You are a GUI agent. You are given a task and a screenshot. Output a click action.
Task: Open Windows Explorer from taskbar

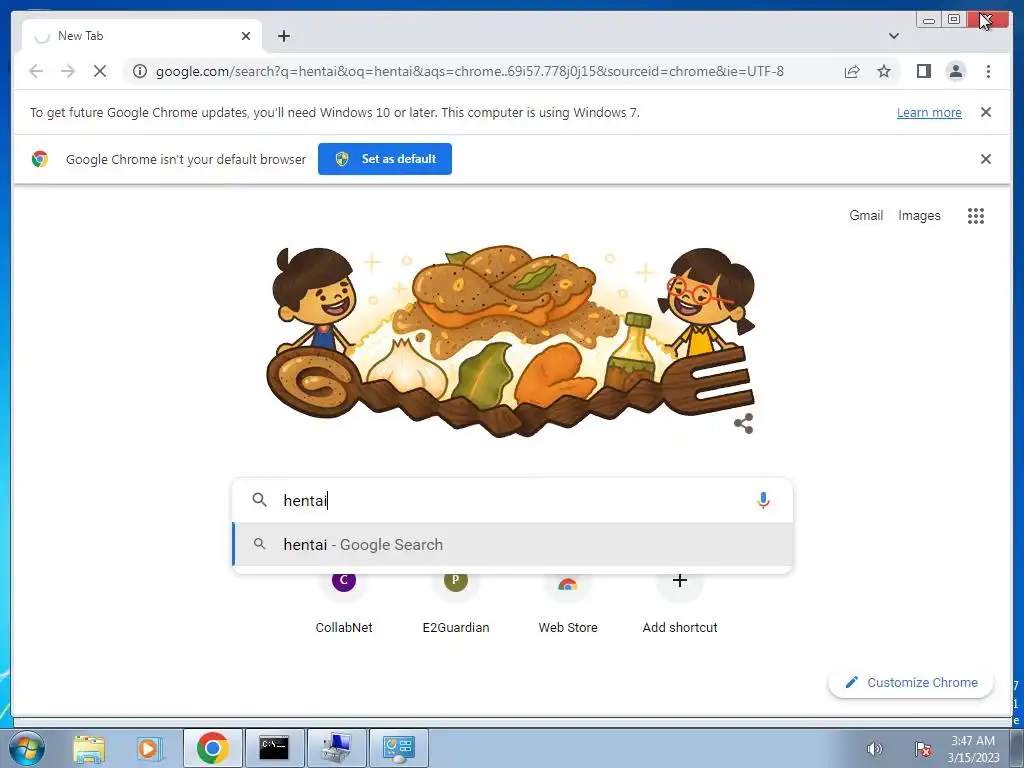pos(89,748)
